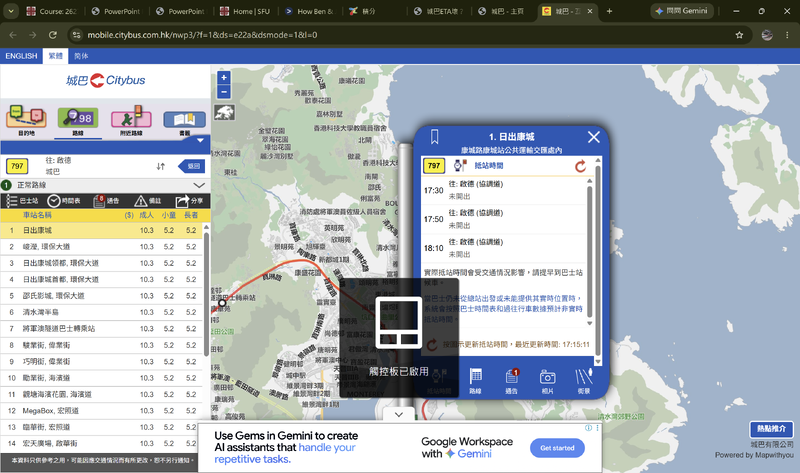Screen dimensions: 800x473
Task: Click the Get started ad button
Action: tap(557, 448)
